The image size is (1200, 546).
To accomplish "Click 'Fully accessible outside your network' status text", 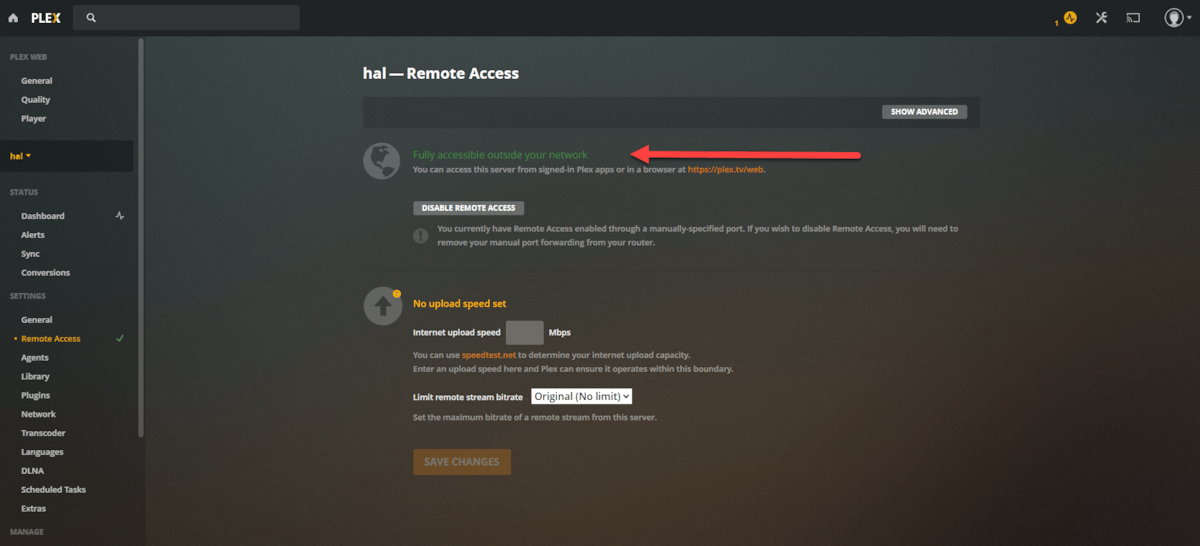I will click(500, 155).
